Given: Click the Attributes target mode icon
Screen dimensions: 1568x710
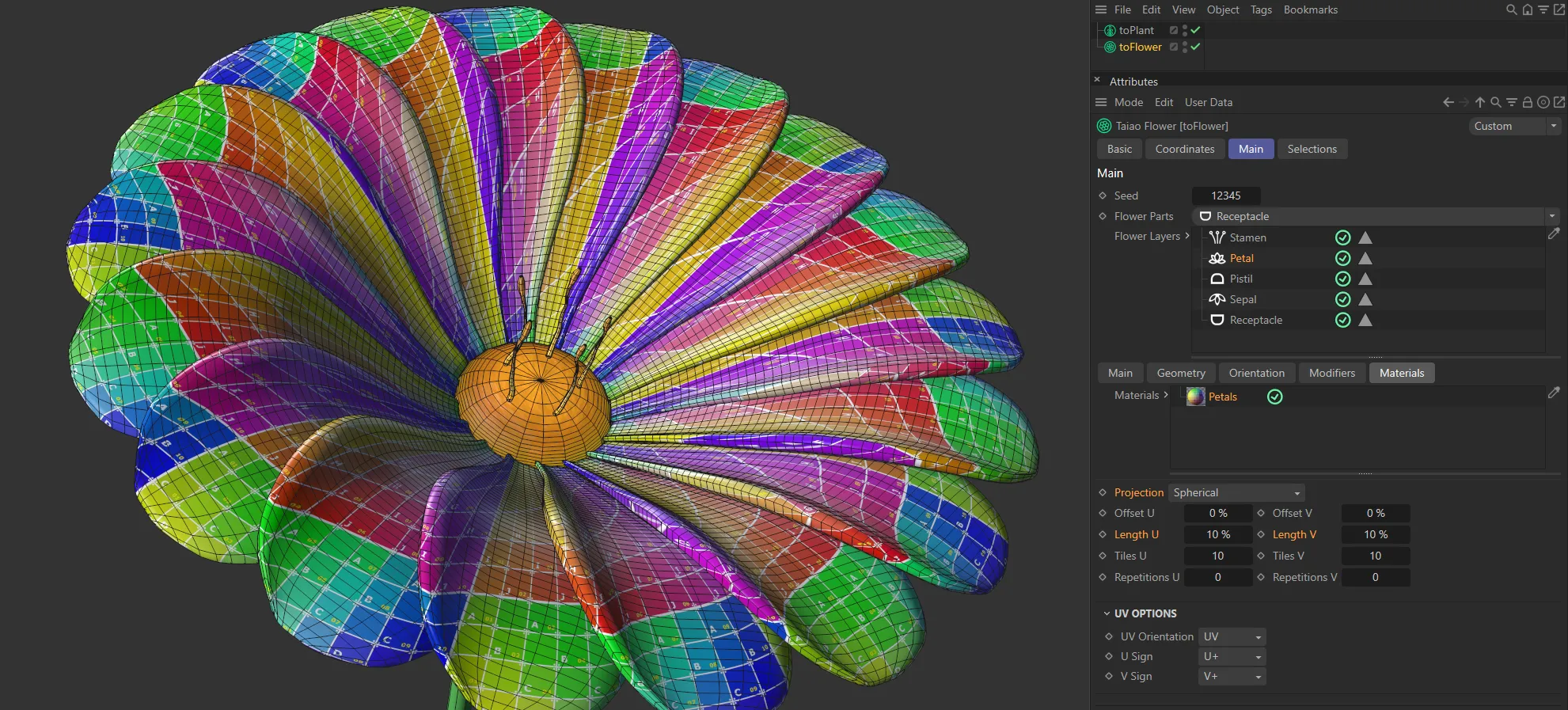Looking at the screenshot, I should 1543,102.
